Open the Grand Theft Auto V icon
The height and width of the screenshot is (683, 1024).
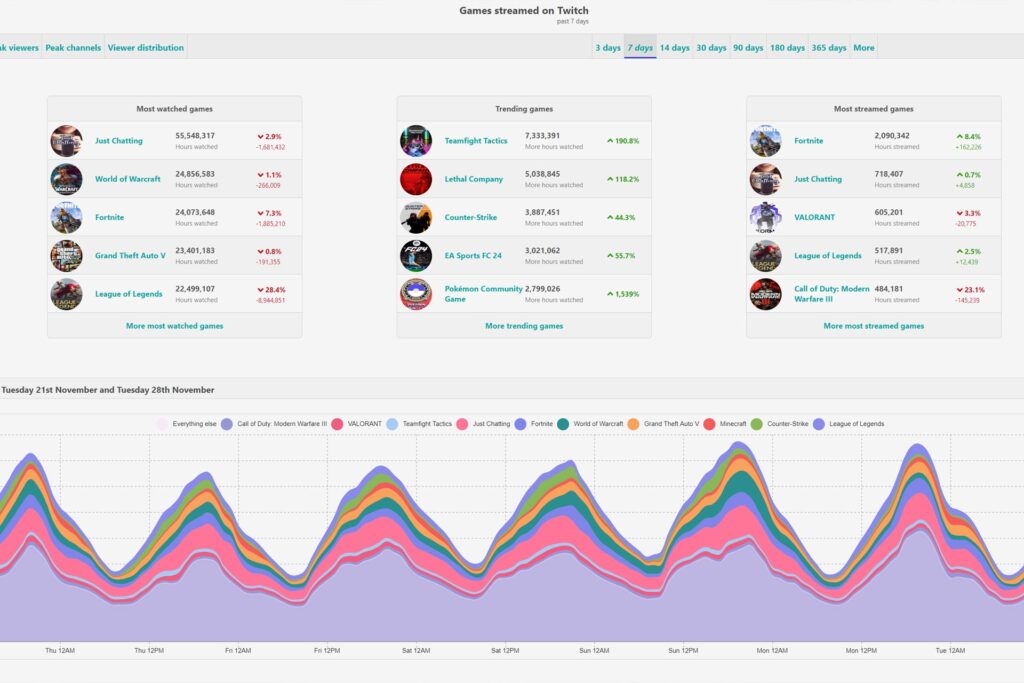[x=66, y=256]
